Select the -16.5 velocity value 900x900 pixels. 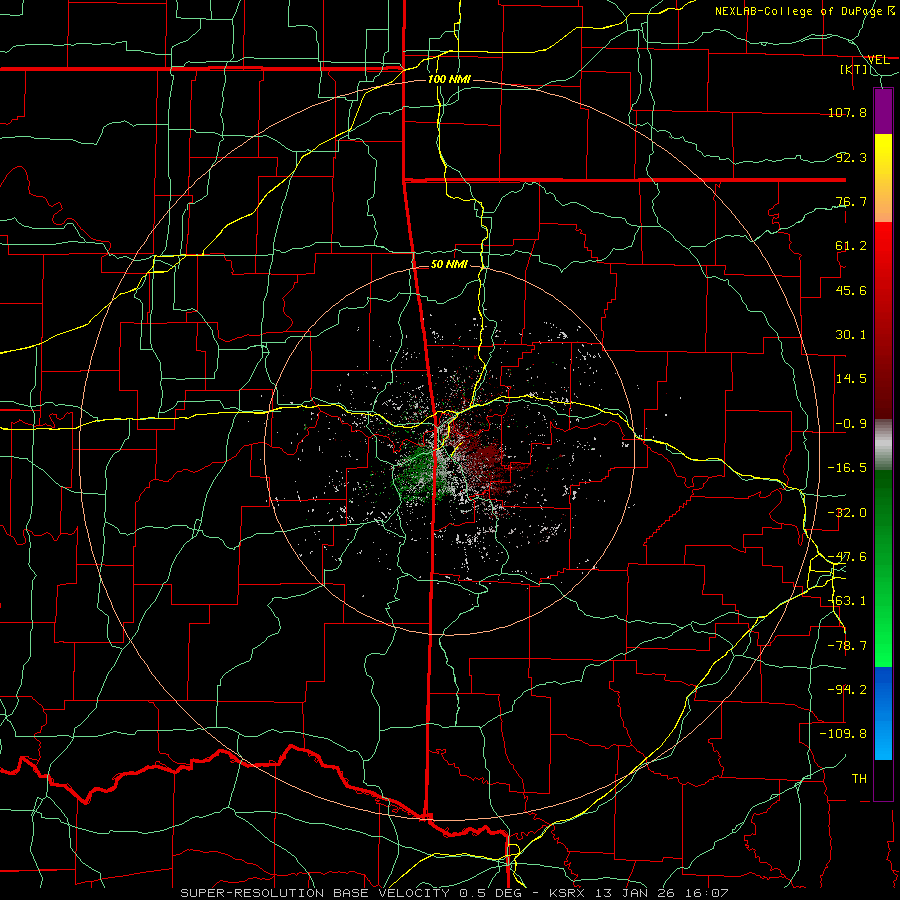pos(847,468)
